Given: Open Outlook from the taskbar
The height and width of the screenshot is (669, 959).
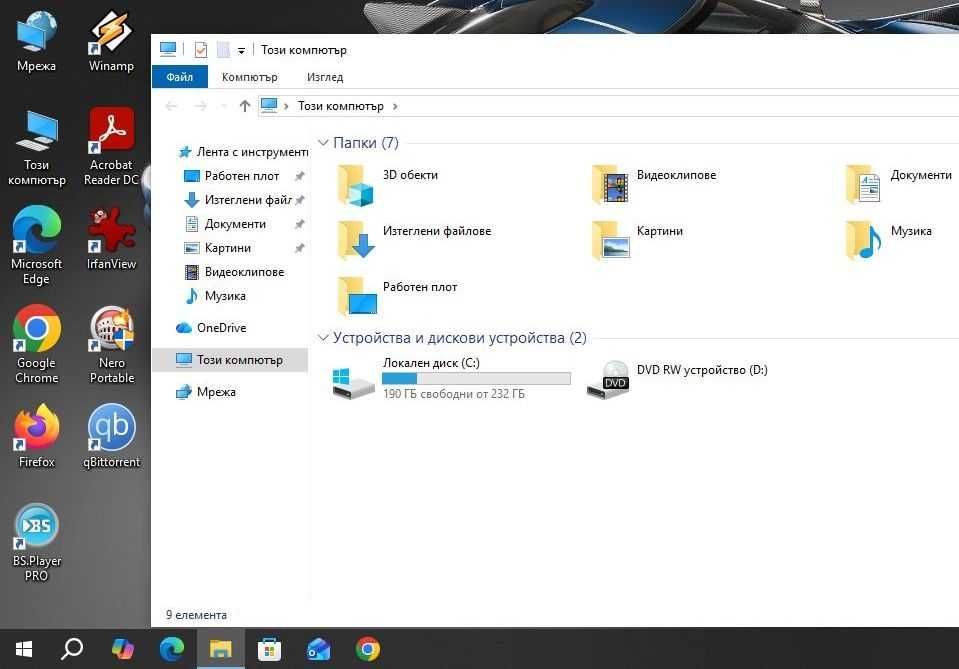Looking at the screenshot, I should click(x=319, y=649).
